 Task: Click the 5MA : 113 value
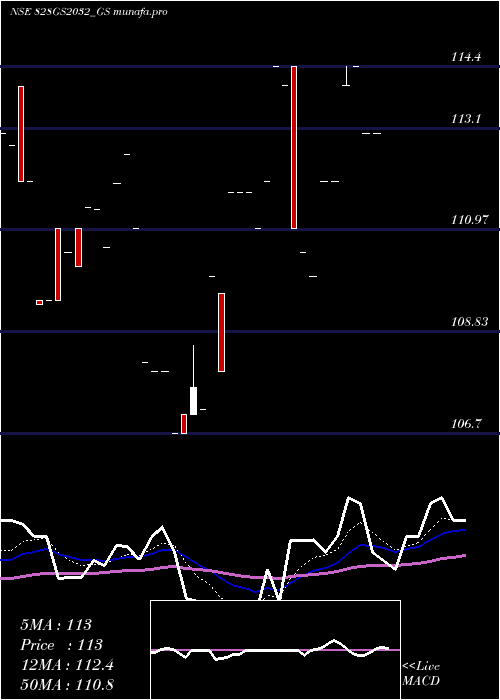point(56,625)
